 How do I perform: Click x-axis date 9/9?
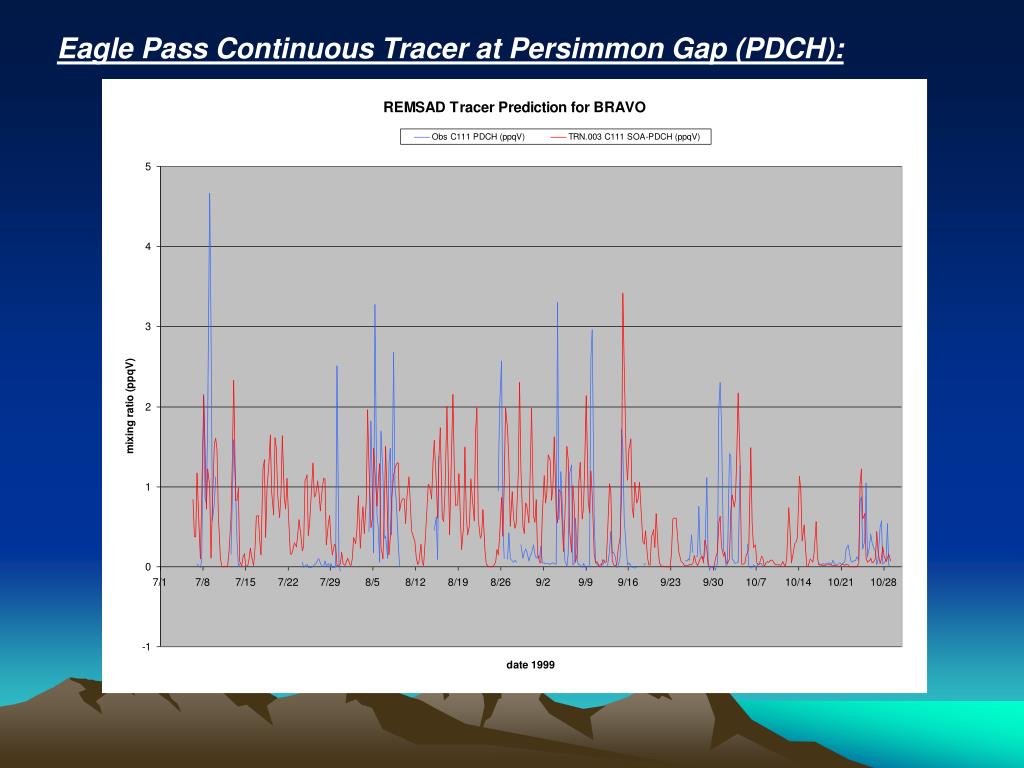(x=585, y=582)
